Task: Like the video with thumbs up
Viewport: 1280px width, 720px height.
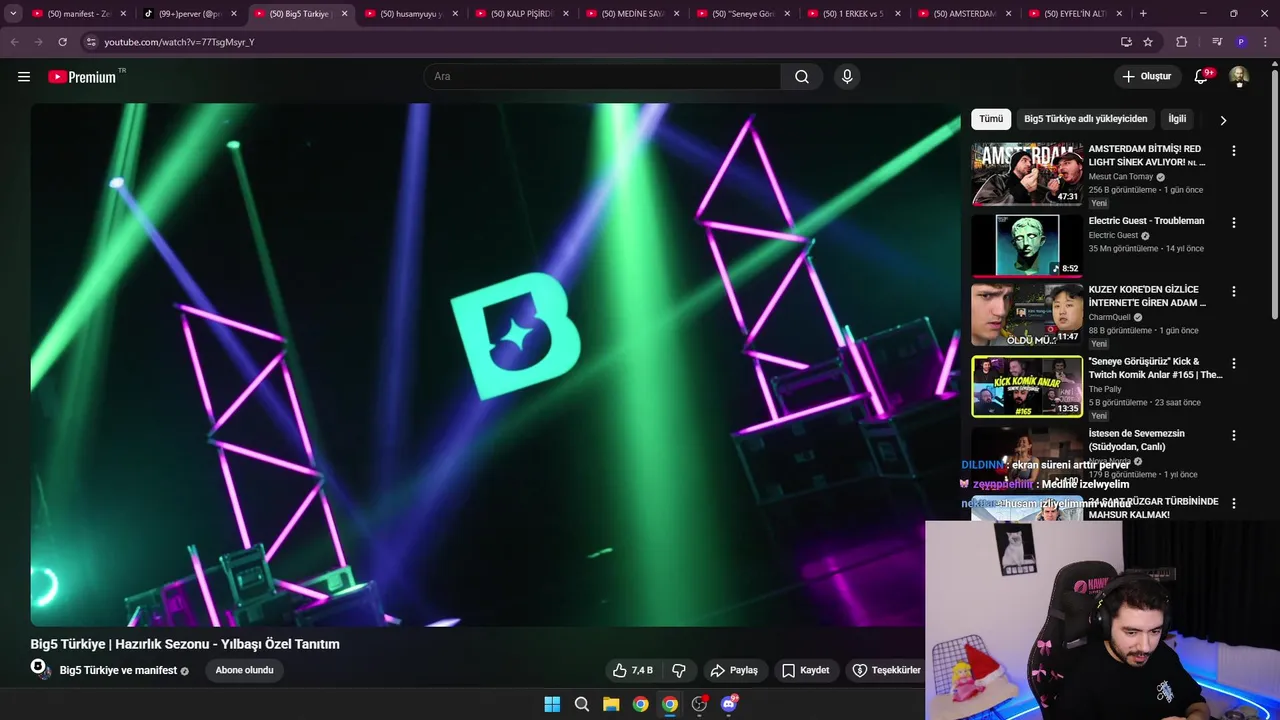Action: (632, 670)
